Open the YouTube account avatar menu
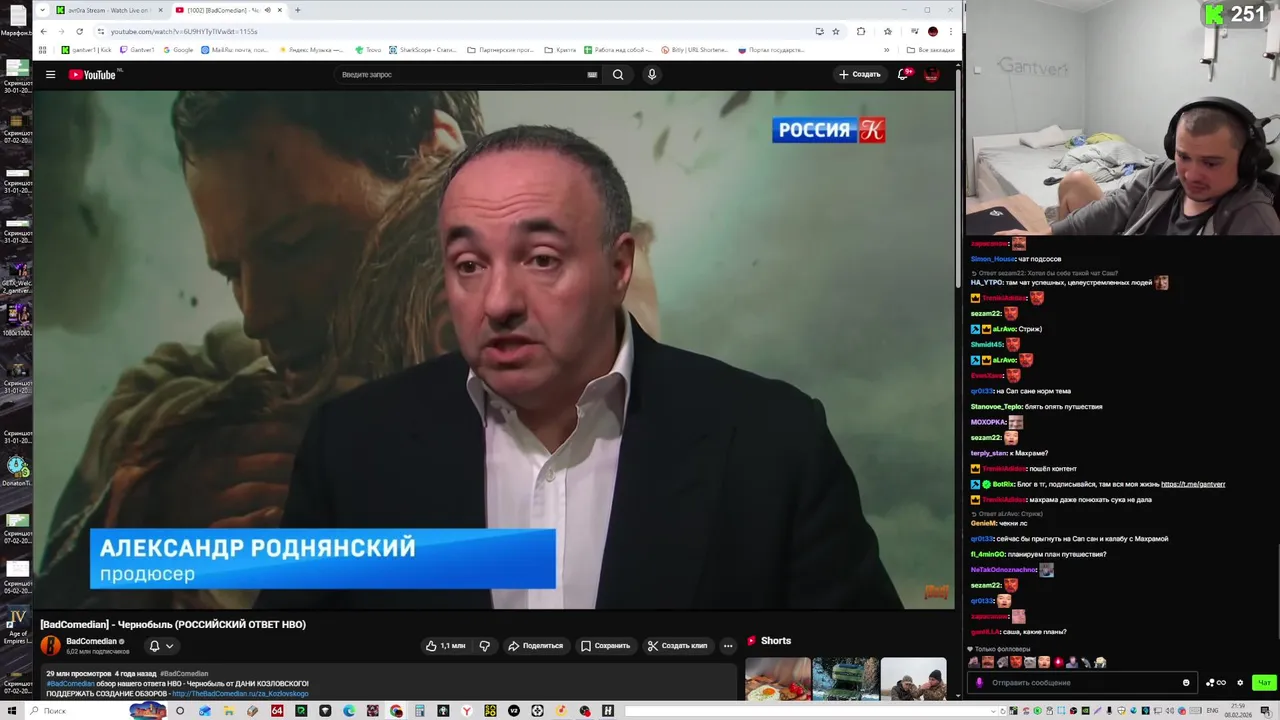The width and height of the screenshot is (1280, 720). pos(931,74)
